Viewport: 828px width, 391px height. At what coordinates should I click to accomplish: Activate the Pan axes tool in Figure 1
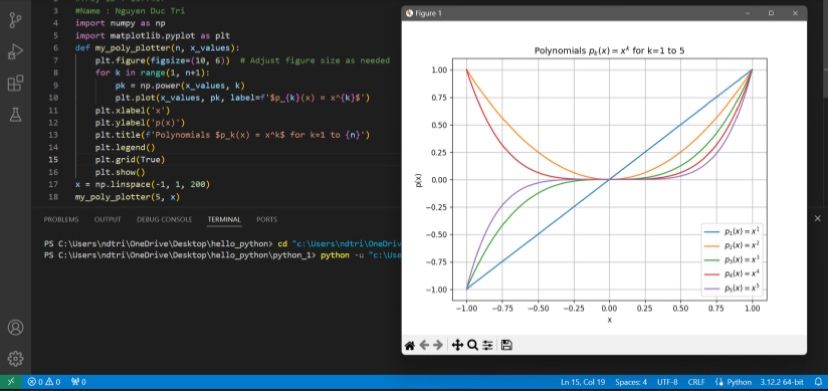pyautogui.click(x=457, y=345)
